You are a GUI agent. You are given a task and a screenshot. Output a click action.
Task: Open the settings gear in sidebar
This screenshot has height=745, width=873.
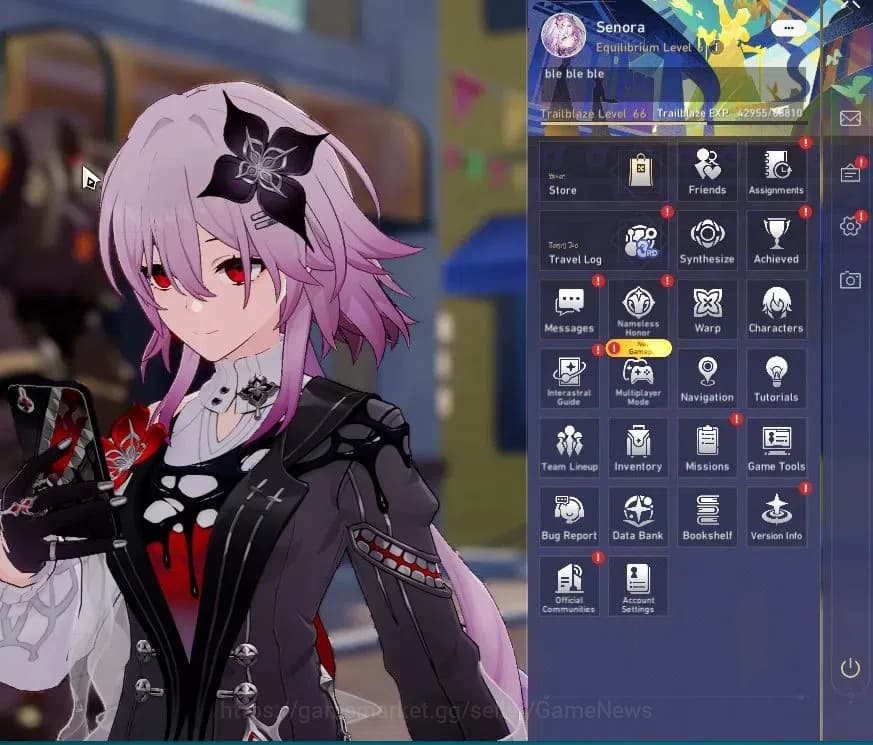[x=850, y=226]
